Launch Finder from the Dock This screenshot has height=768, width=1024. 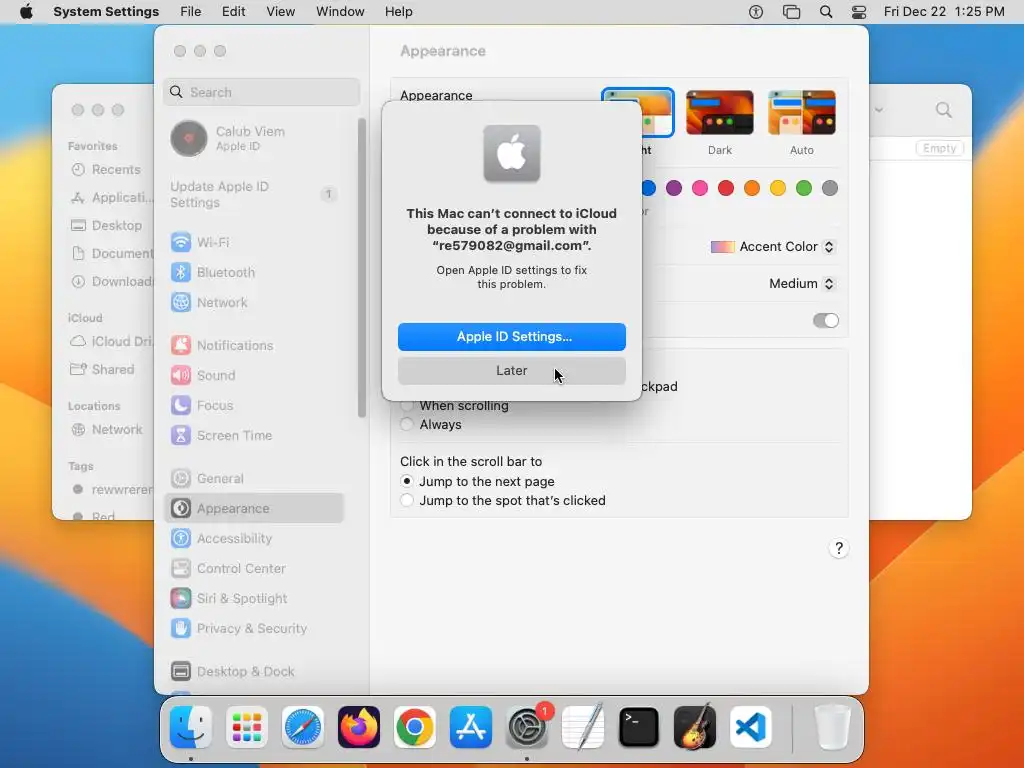(x=191, y=727)
